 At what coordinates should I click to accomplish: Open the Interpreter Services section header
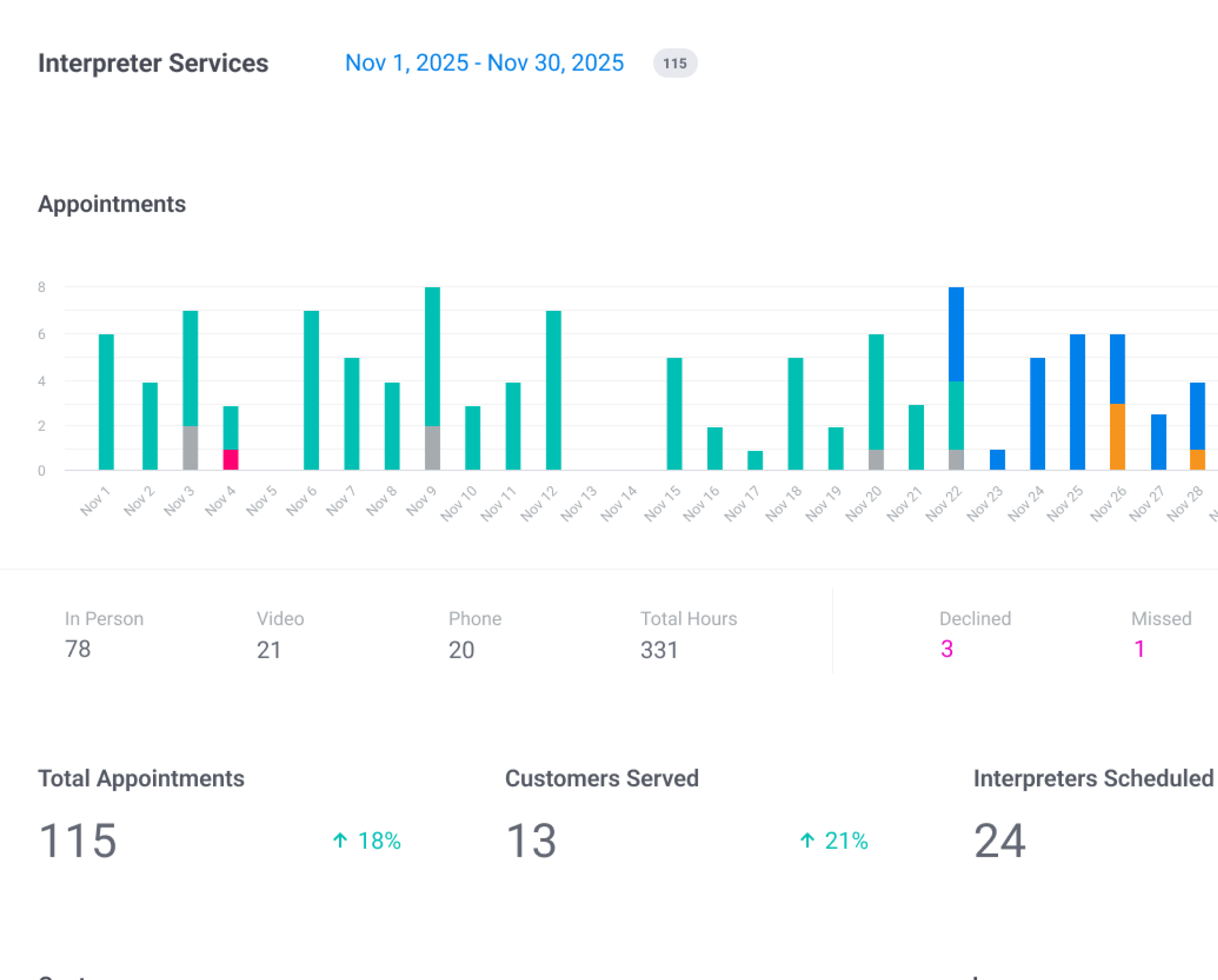tap(153, 63)
